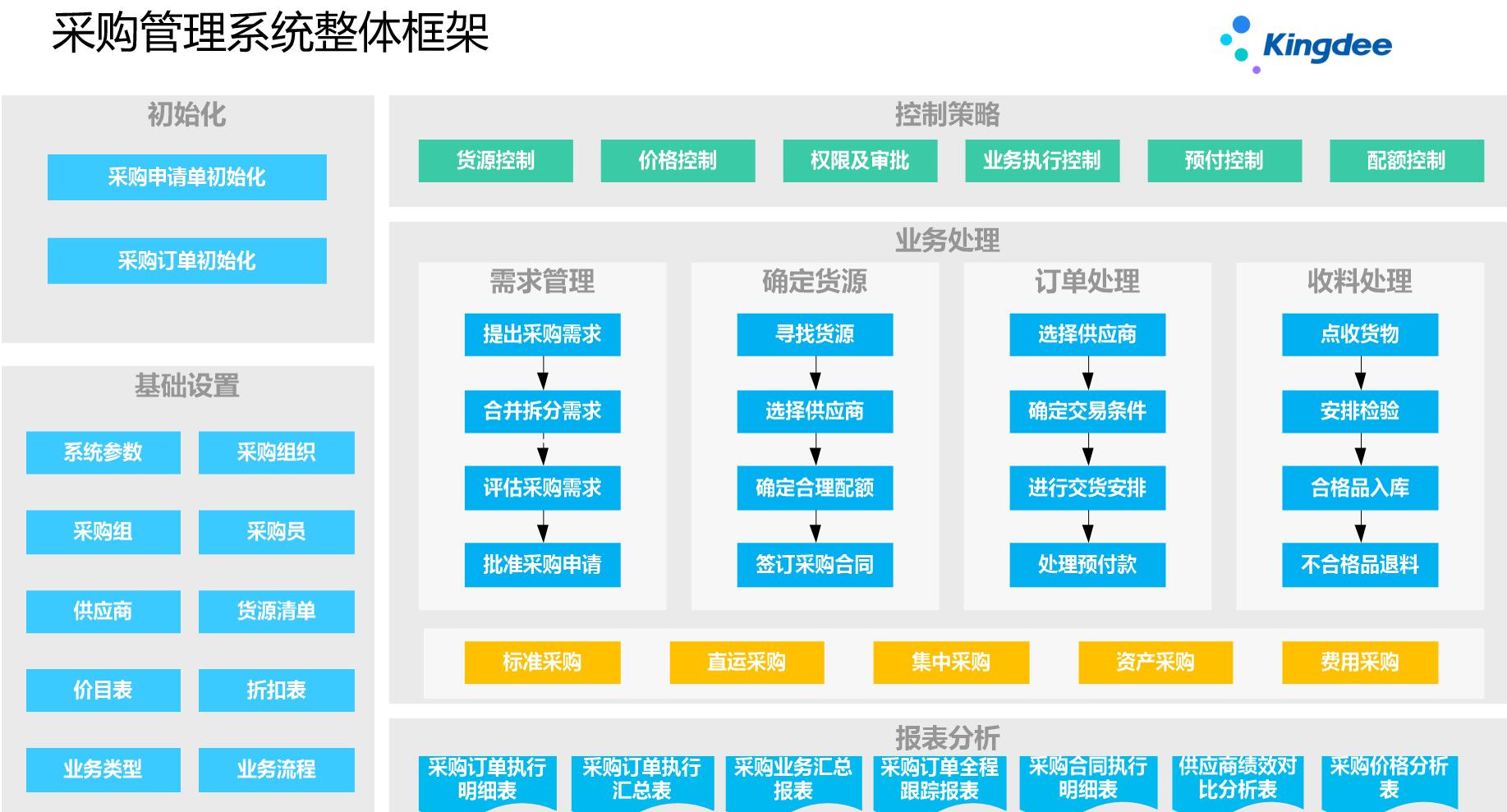The image size is (1507, 812).
Task: Open the 进行交货安排 step
Action: coord(1087,489)
